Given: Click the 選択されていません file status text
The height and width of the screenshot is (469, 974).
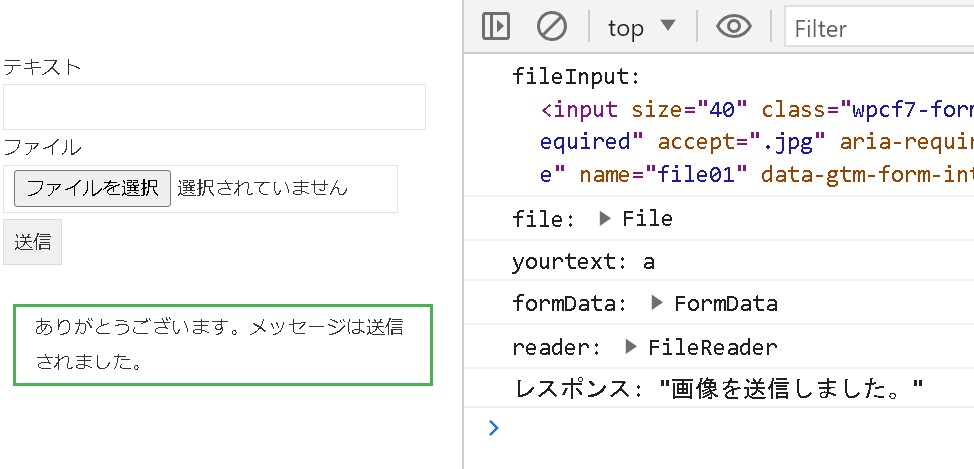Looking at the screenshot, I should [263, 188].
